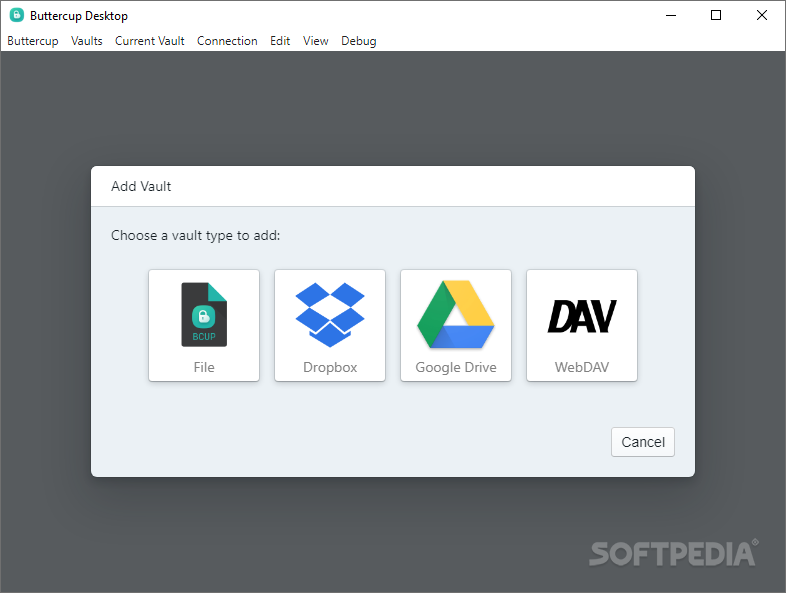Choose the WebDAV DAV logo option
The height and width of the screenshot is (593, 786).
tap(581, 316)
